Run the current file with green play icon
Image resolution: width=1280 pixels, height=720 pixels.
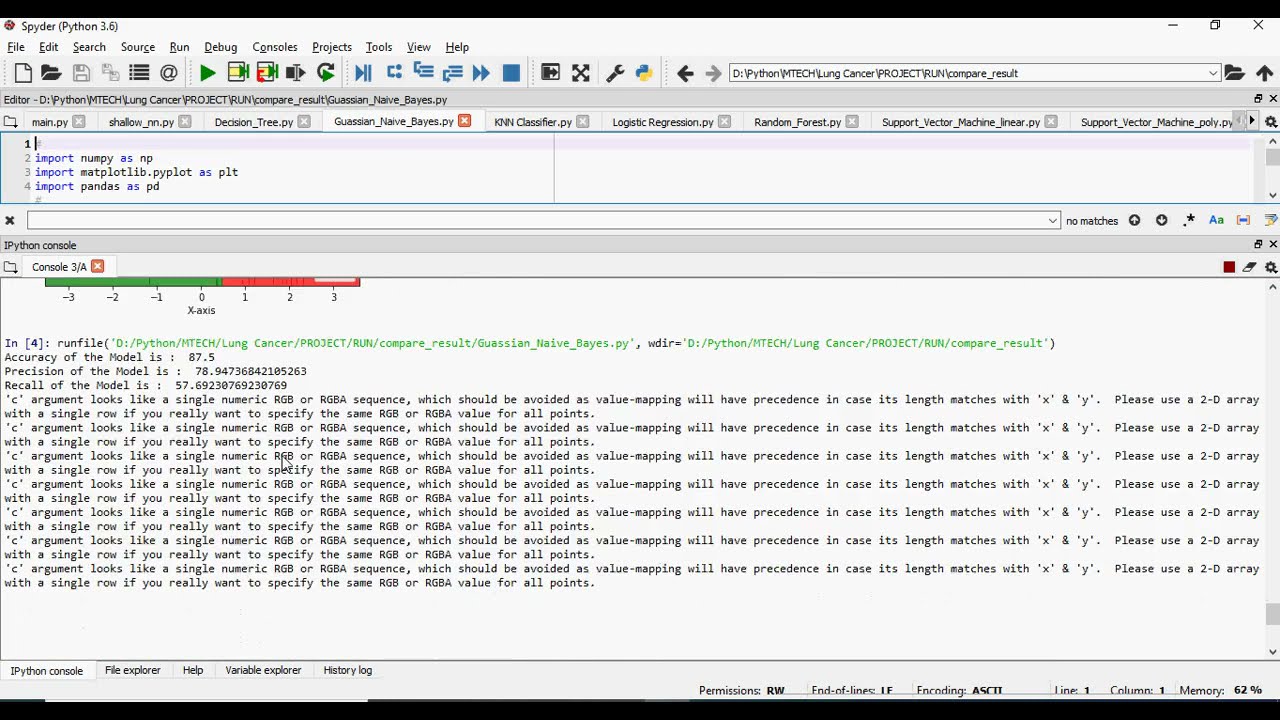click(x=207, y=73)
